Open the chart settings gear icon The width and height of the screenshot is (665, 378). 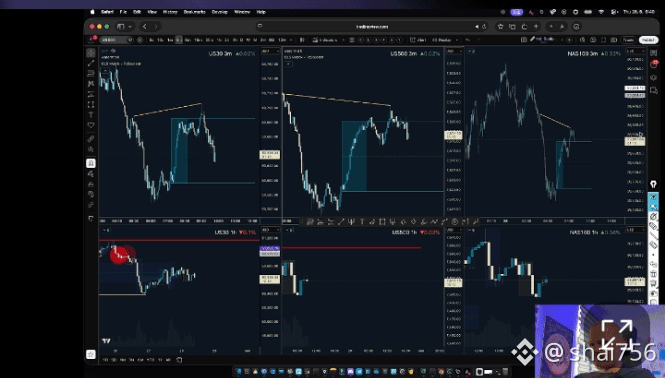[593, 39]
